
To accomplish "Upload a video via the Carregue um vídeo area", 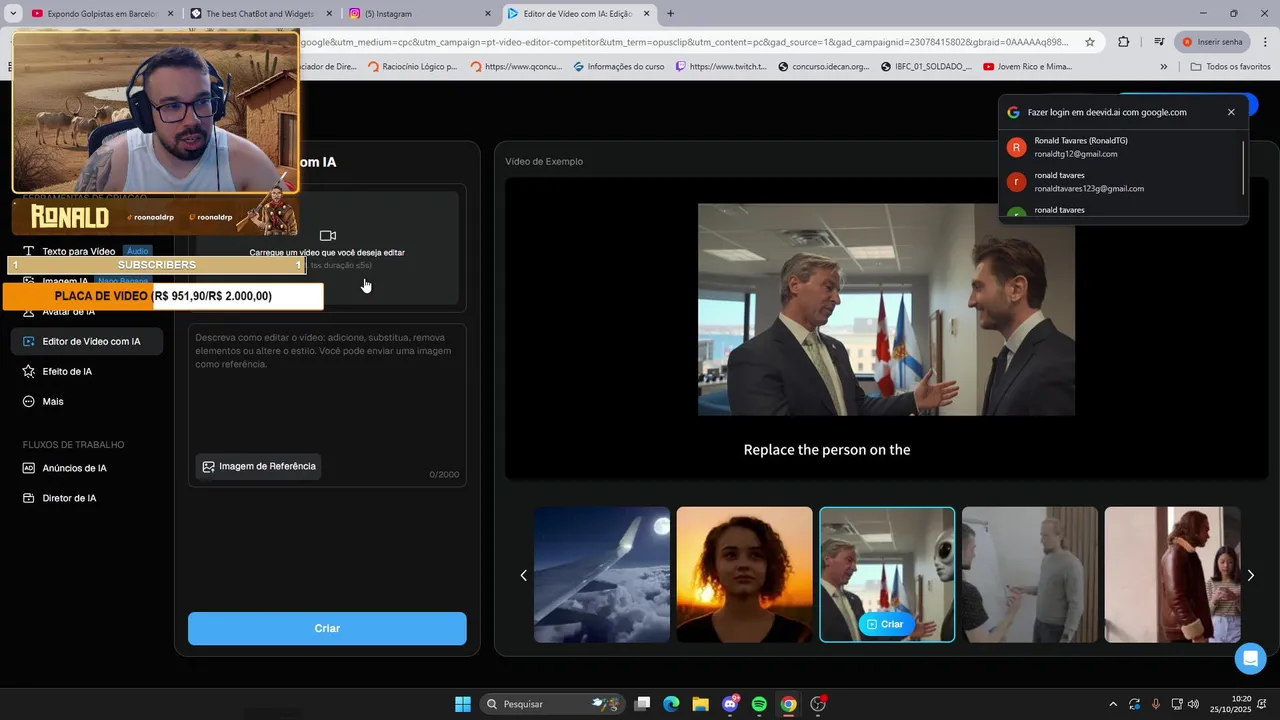I will point(327,248).
